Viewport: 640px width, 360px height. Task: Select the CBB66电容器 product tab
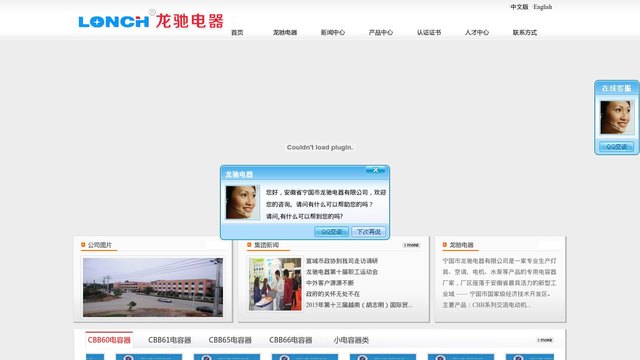290,340
